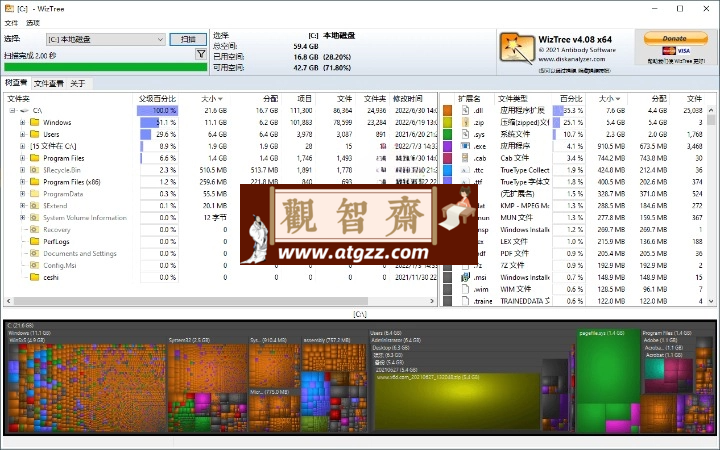The image size is (720, 450).
Task: Click the Users folder icon
Action: click(x=34, y=134)
